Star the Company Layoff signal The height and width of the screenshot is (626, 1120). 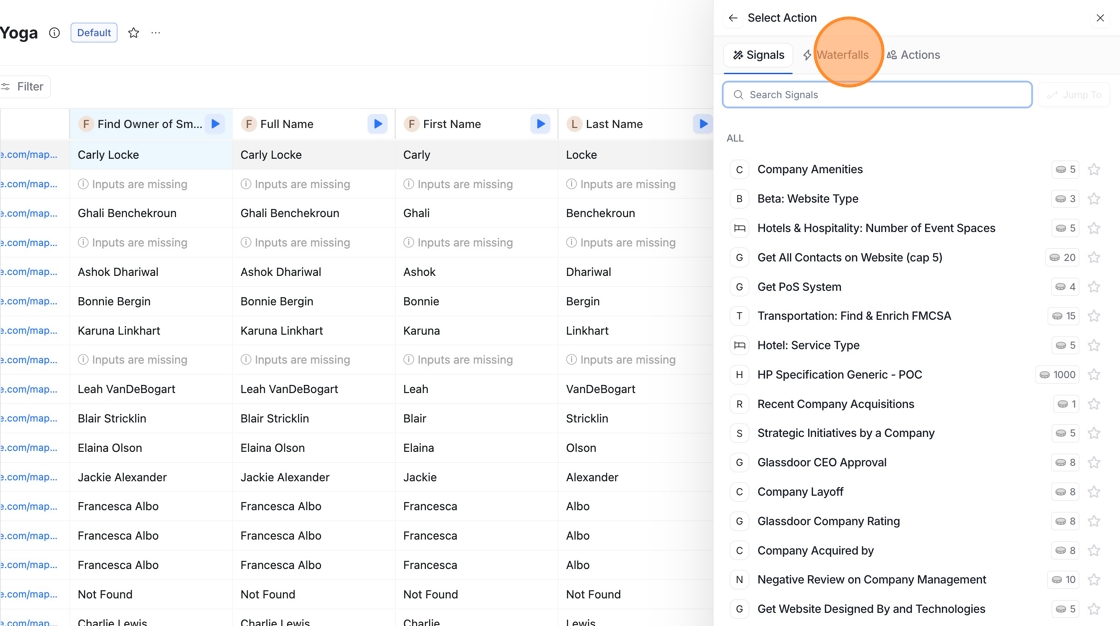[x=1094, y=492]
